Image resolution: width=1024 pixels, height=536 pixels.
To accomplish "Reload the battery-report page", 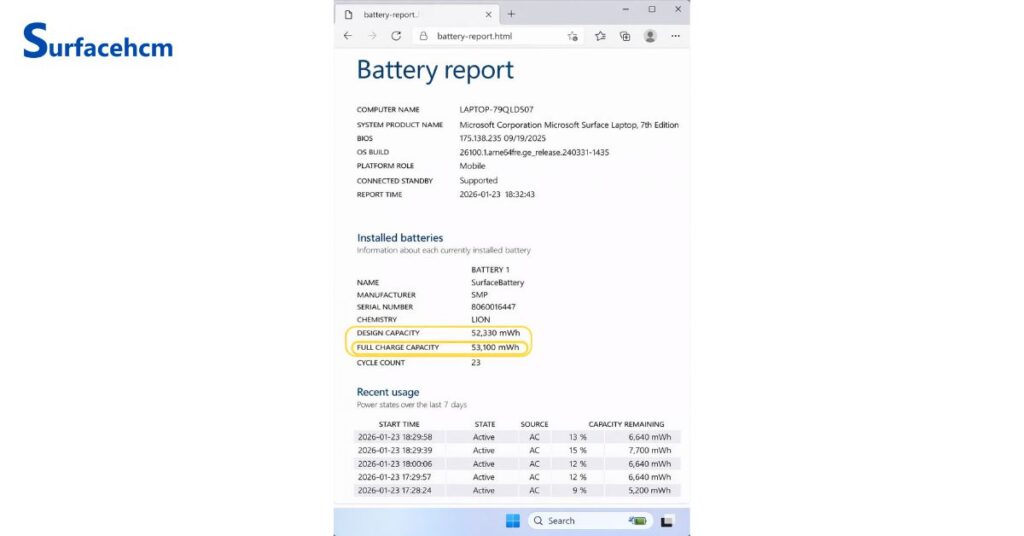I will pyautogui.click(x=396, y=36).
